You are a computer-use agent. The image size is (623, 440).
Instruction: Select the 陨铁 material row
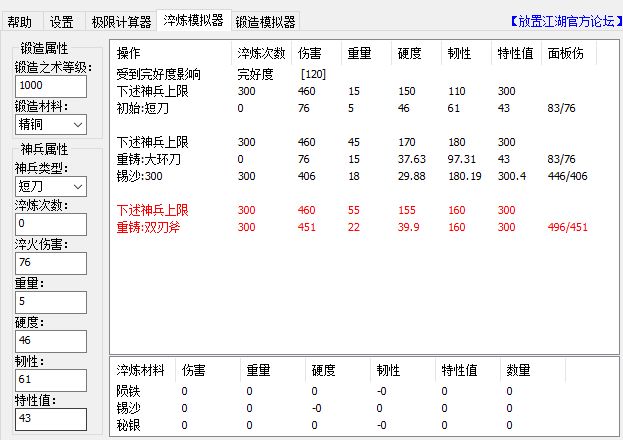click(x=339, y=392)
